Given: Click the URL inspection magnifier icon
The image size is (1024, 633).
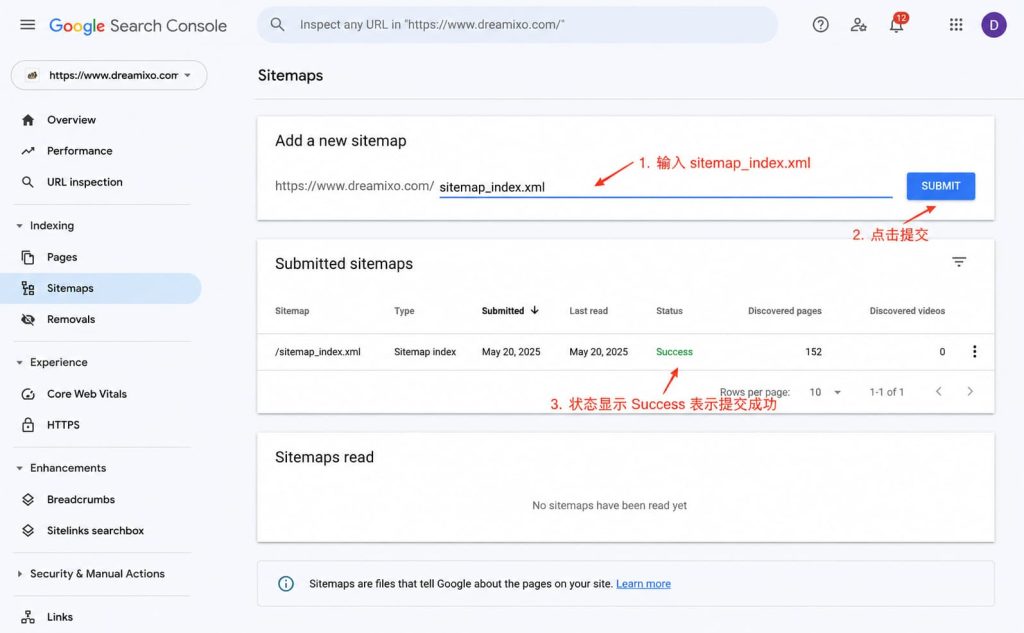Looking at the screenshot, I should pyautogui.click(x=27, y=182).
